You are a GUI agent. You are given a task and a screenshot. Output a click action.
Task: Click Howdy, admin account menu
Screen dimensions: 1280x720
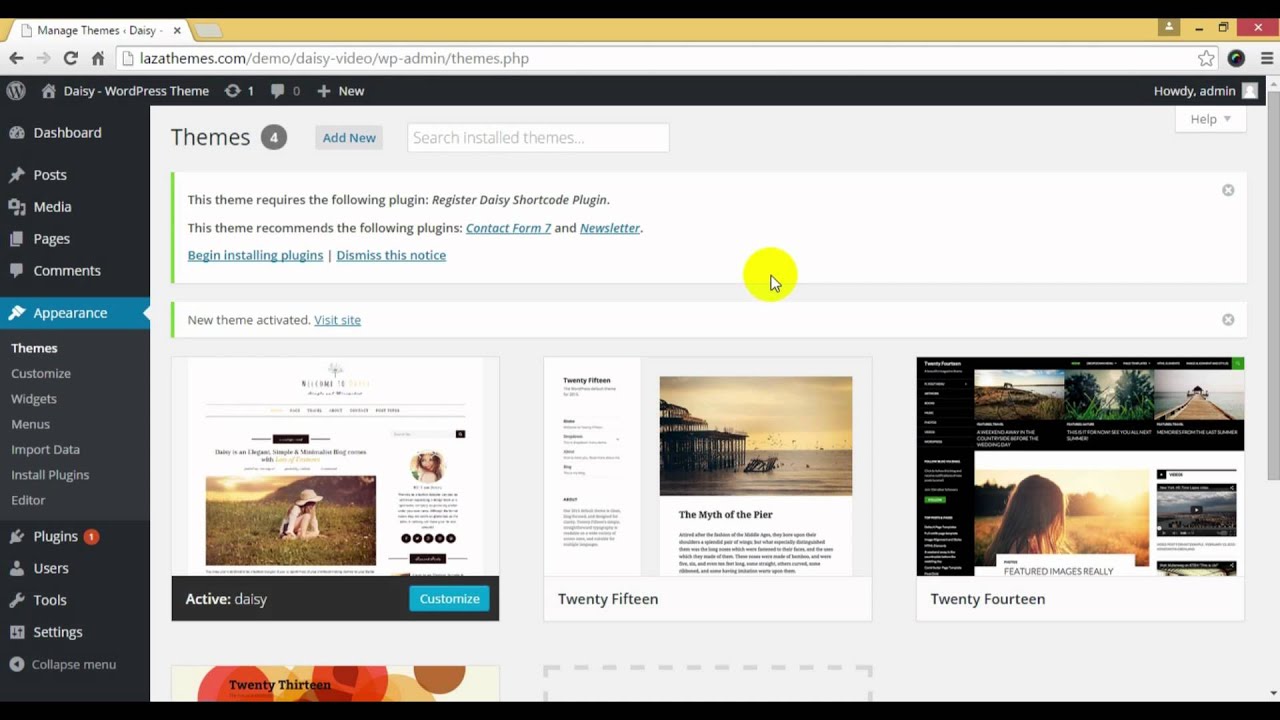1194,91
